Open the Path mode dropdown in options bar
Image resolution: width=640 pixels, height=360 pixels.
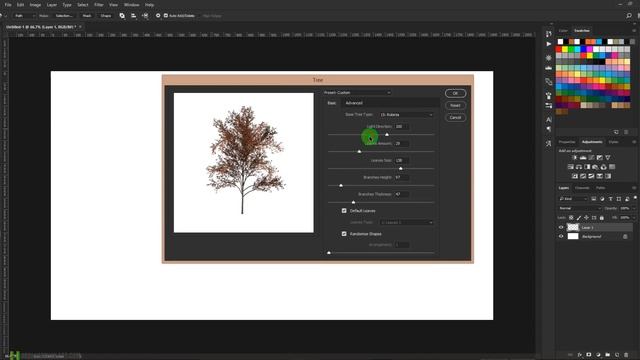point(24,16)
